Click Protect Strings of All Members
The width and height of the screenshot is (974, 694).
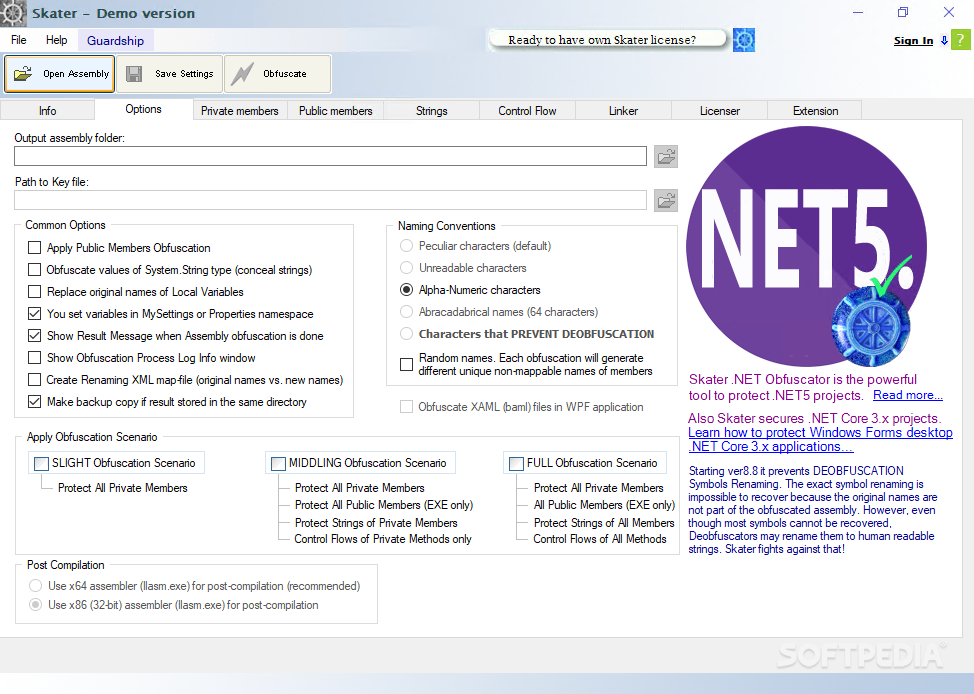point(604,523)
